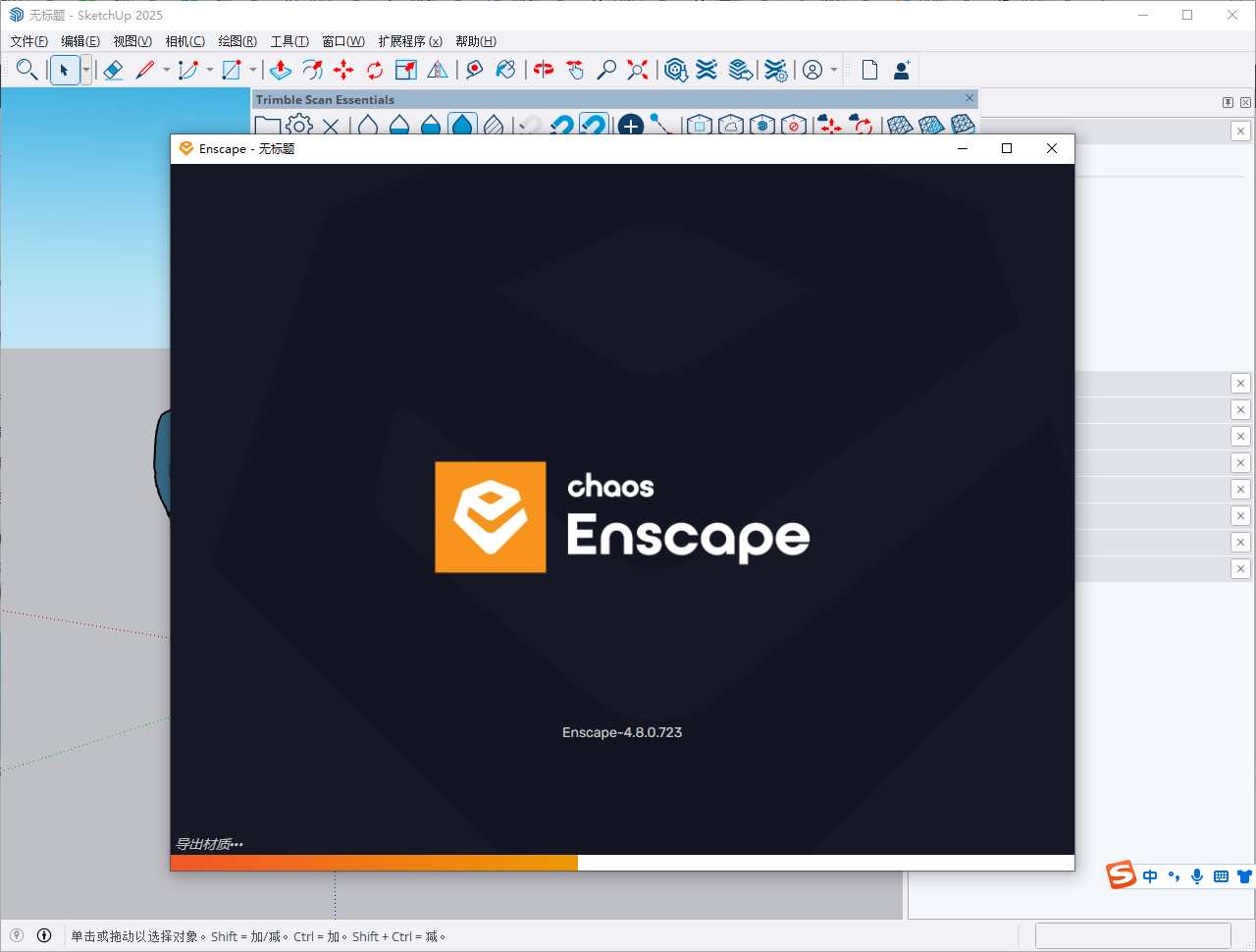Open the shape tool dropdown arrow
This screenshot has width=1256, height=952.
coord(252,70)
